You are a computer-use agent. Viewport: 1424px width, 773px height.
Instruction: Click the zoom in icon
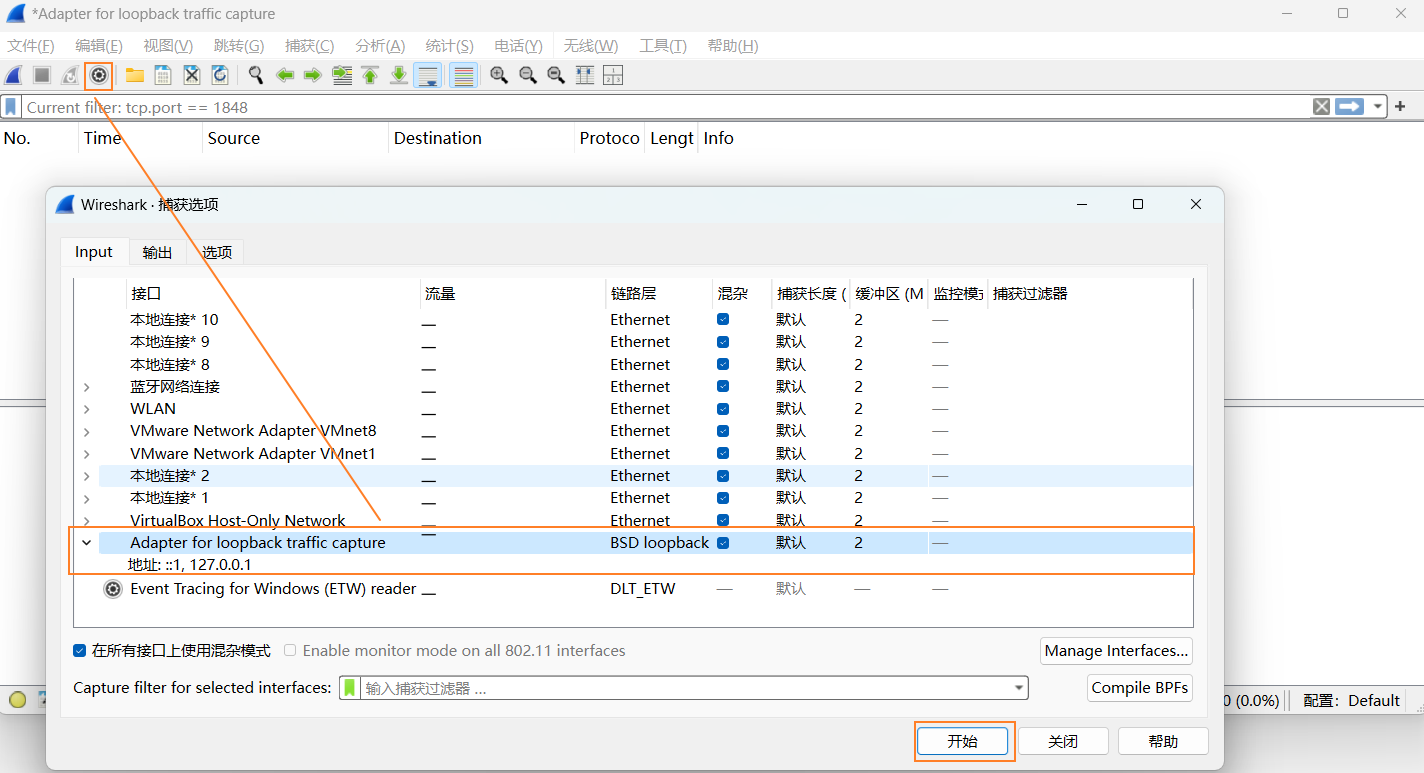point(499,75)
